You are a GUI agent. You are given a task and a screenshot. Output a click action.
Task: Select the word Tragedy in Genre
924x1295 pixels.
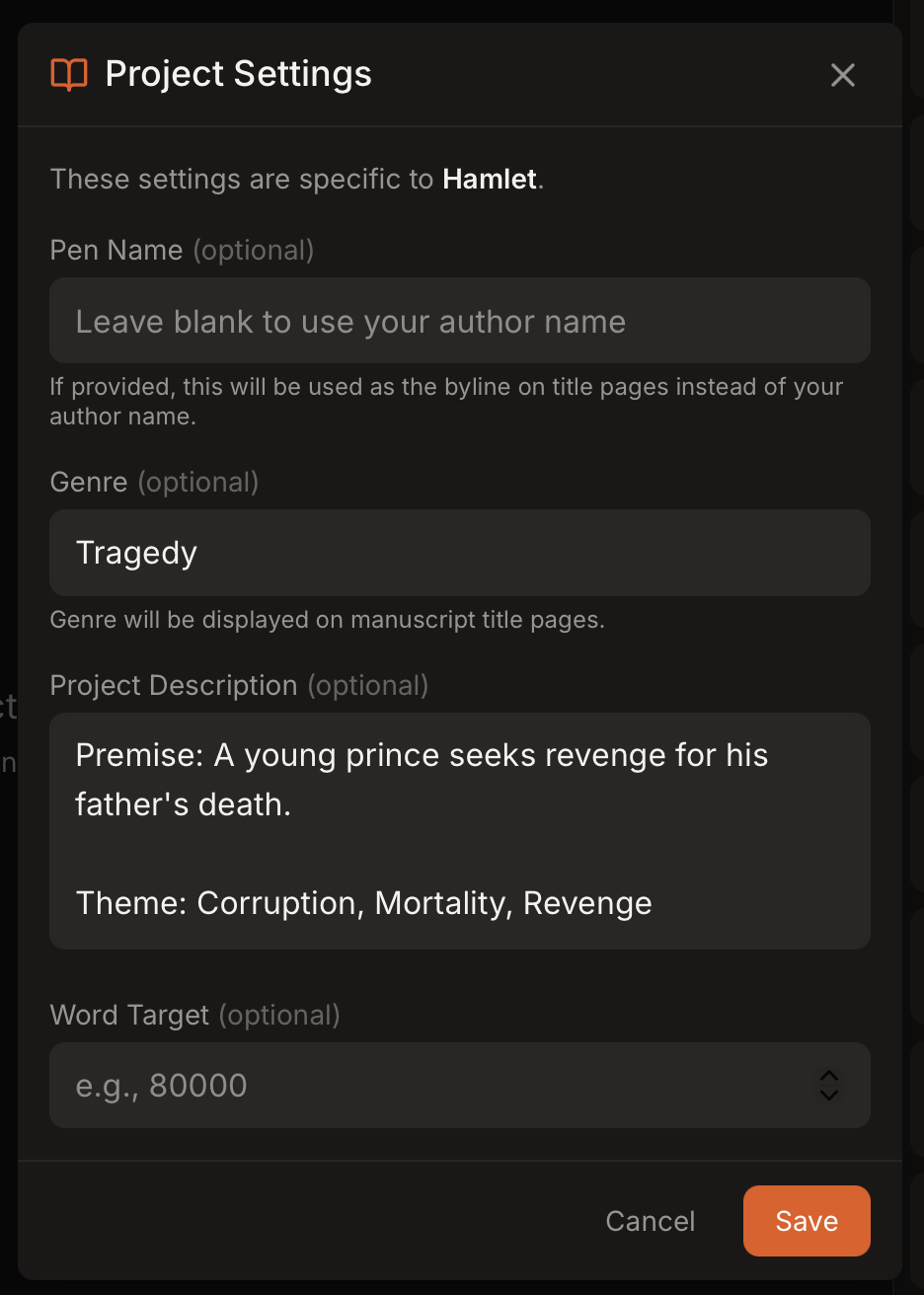[136, 553]
